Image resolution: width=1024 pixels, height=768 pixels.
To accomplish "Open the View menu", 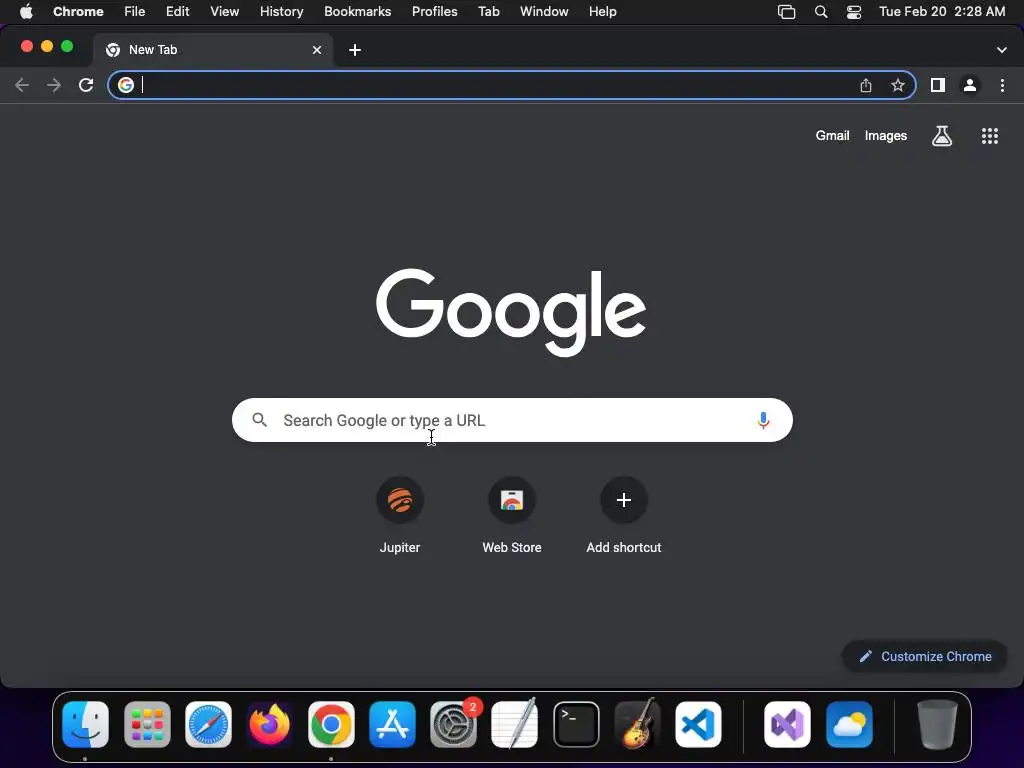I will pyautogui.click(x=225, y=12).
